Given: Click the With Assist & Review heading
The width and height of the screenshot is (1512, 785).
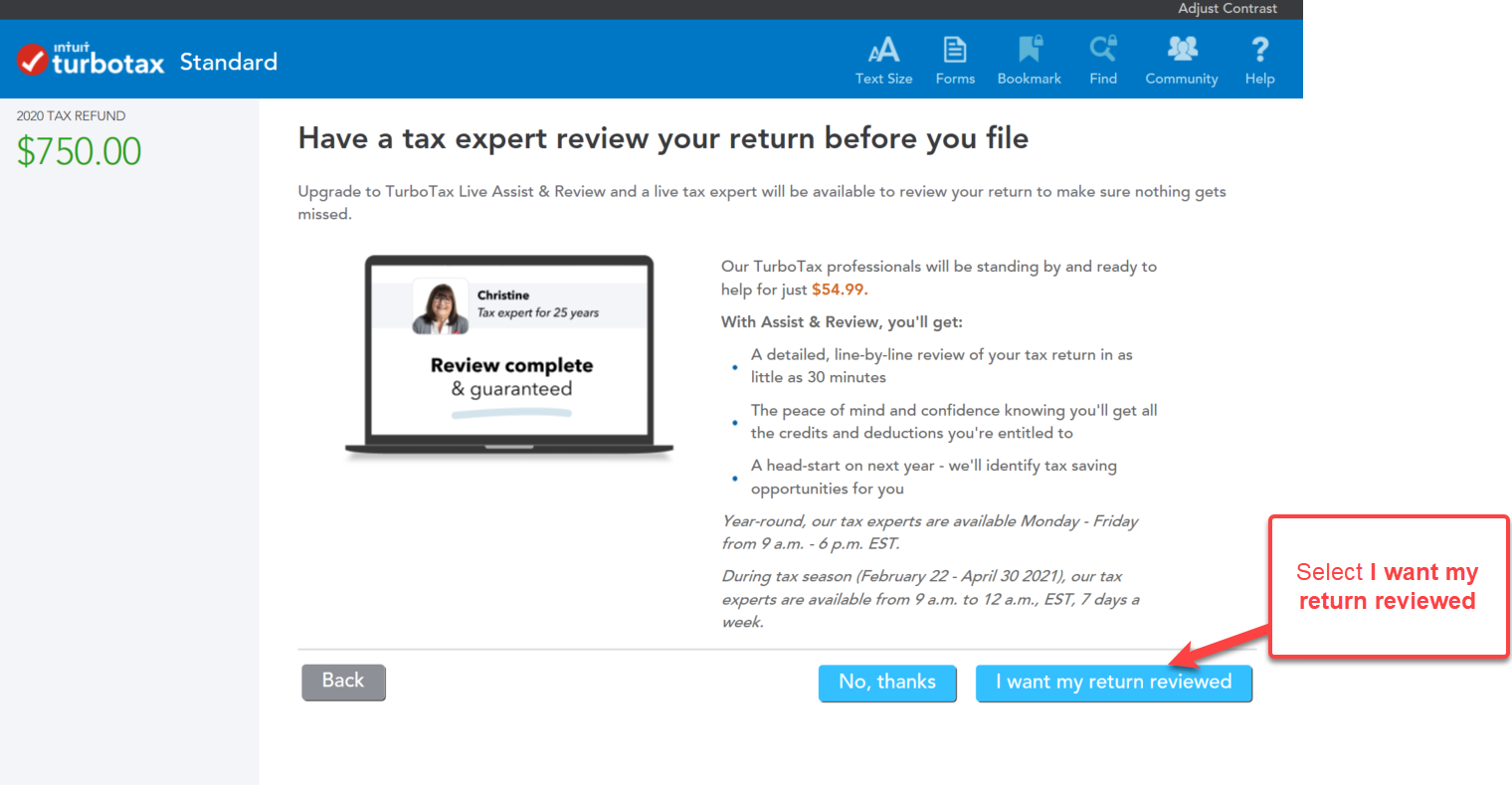Looking at the screenshot, I should click(842, 322).
